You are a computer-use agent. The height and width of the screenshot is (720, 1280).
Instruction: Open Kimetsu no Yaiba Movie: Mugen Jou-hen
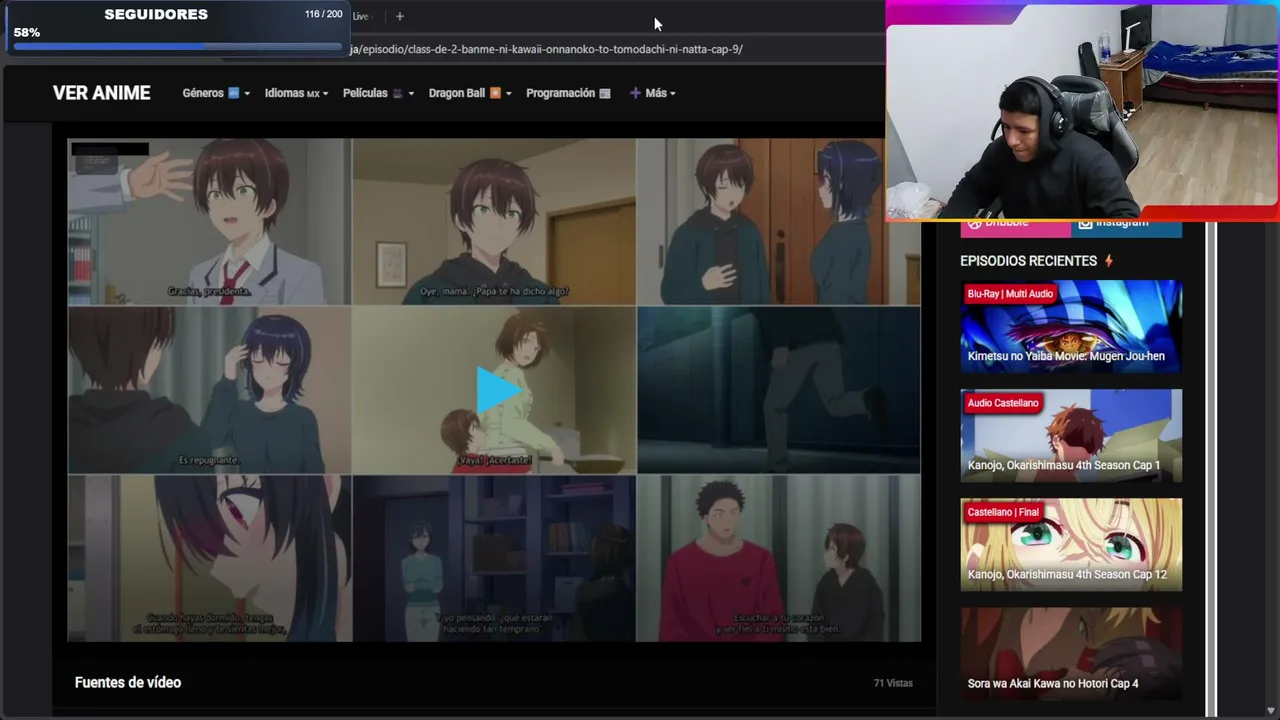[1071, 326]
